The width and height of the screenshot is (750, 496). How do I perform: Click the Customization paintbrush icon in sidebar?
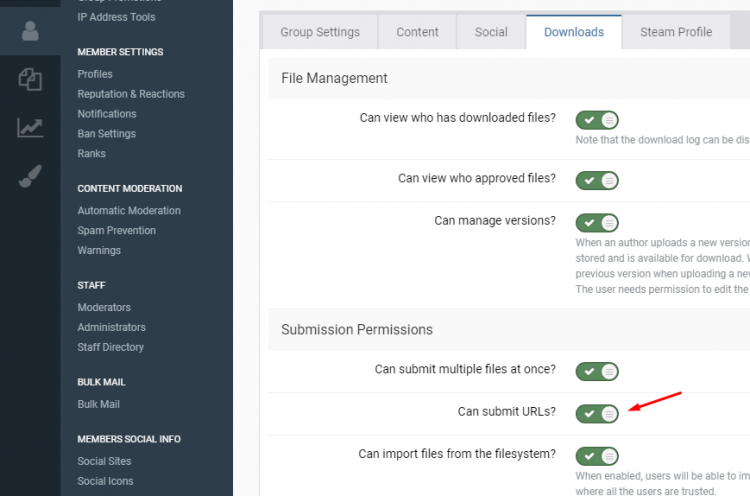click(30, 177)
